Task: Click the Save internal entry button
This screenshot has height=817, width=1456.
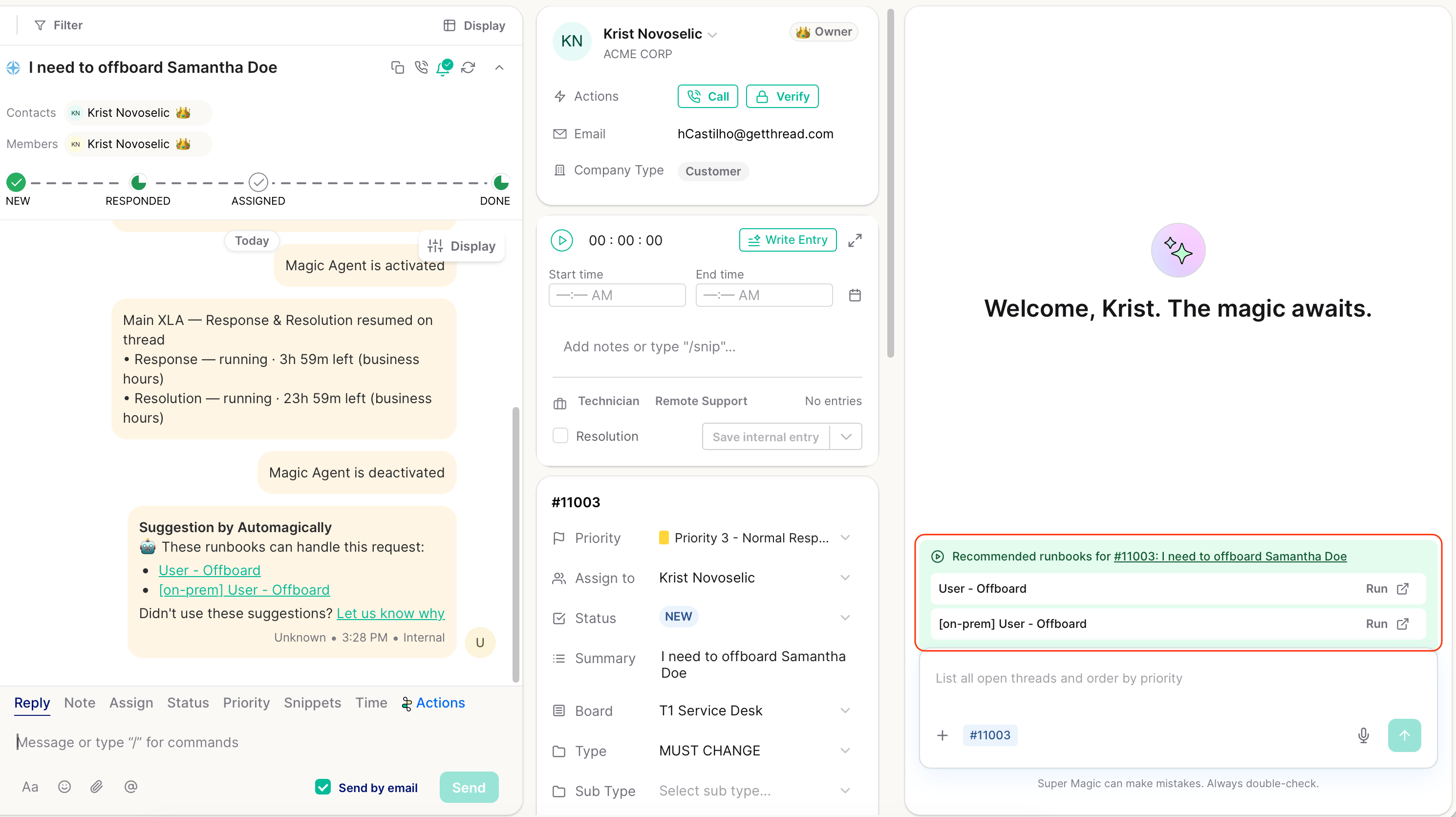Action: point(765,437)
